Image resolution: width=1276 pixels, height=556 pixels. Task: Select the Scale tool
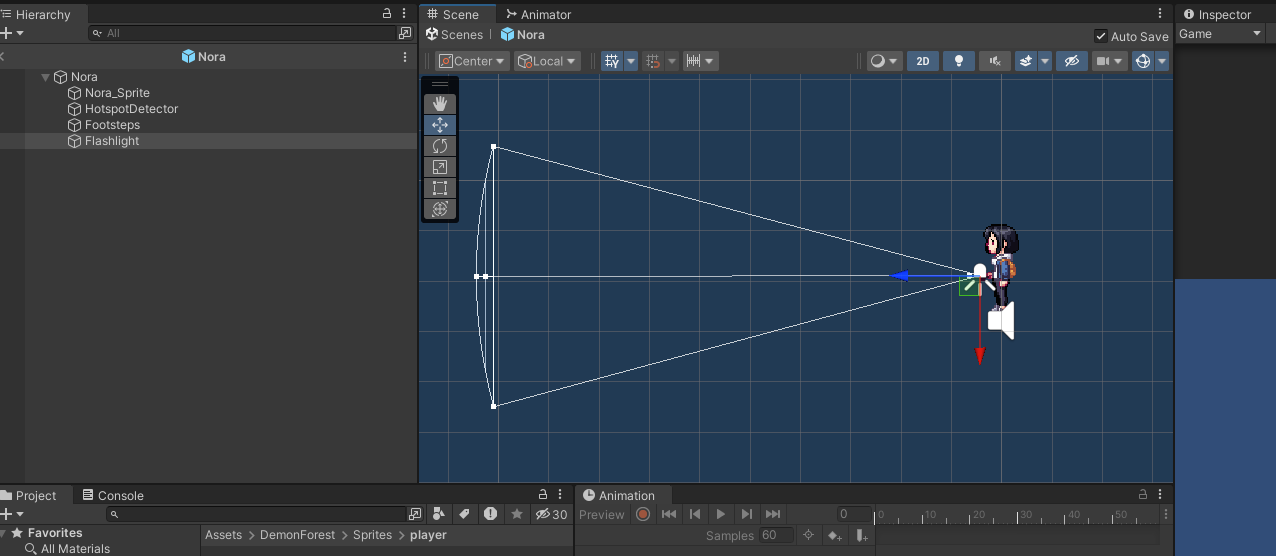click(x=440, y=167)
